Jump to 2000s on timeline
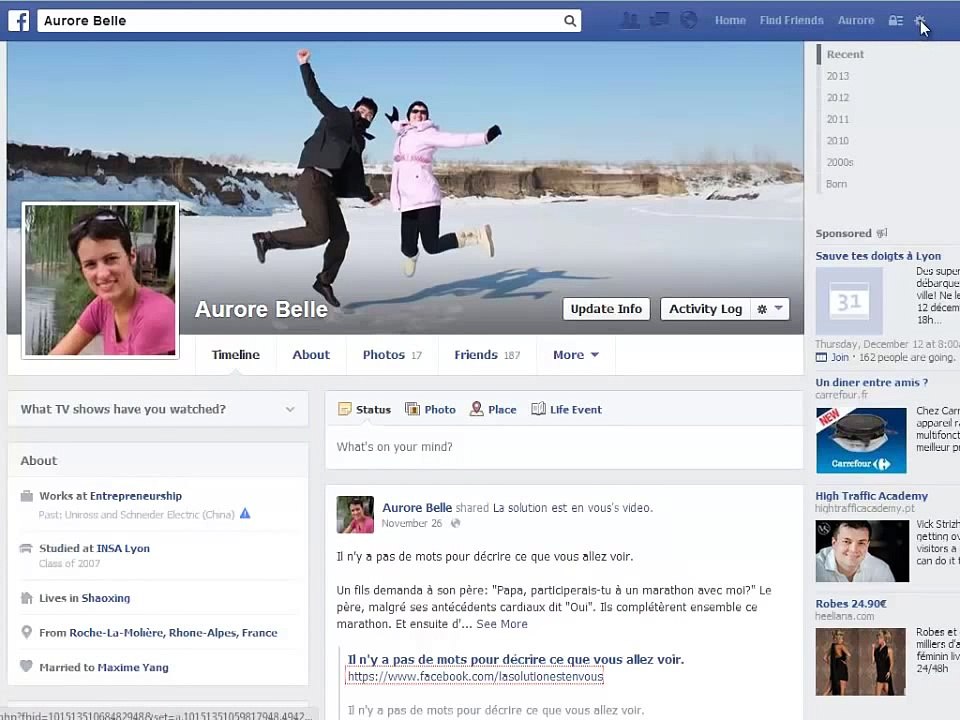 [839, 162]
